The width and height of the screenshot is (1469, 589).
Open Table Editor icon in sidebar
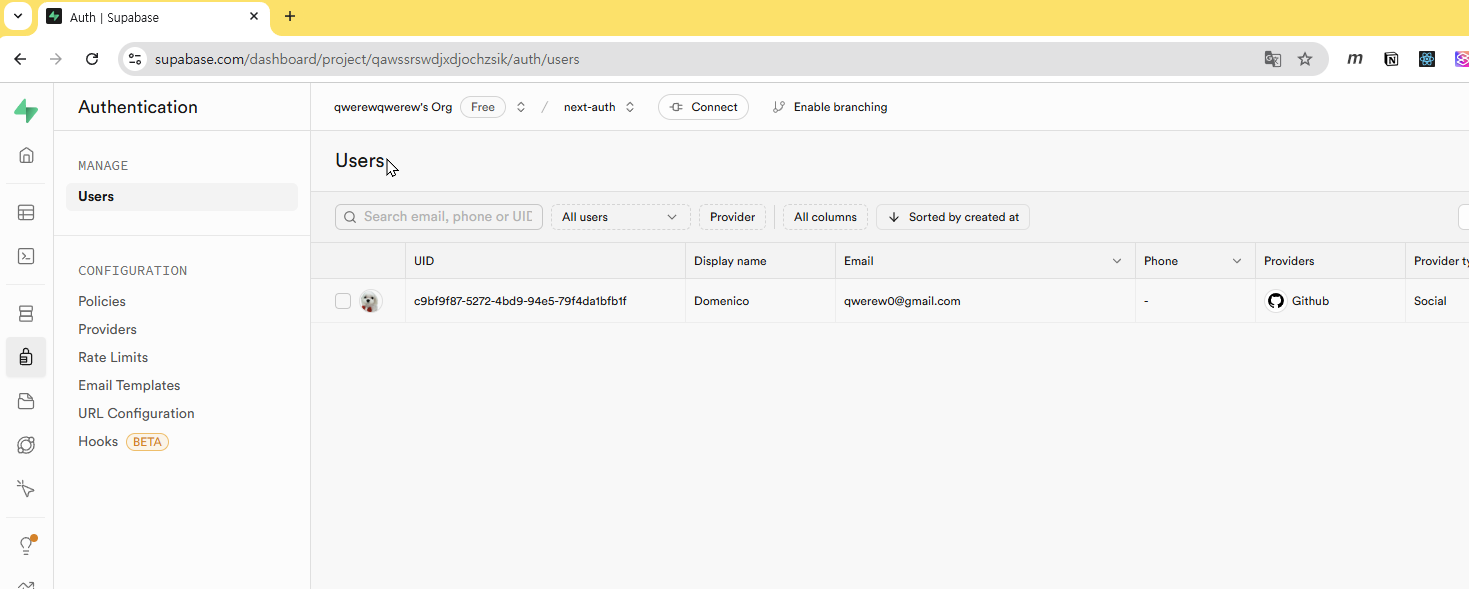pyautogui.click(x=26, y=212)
